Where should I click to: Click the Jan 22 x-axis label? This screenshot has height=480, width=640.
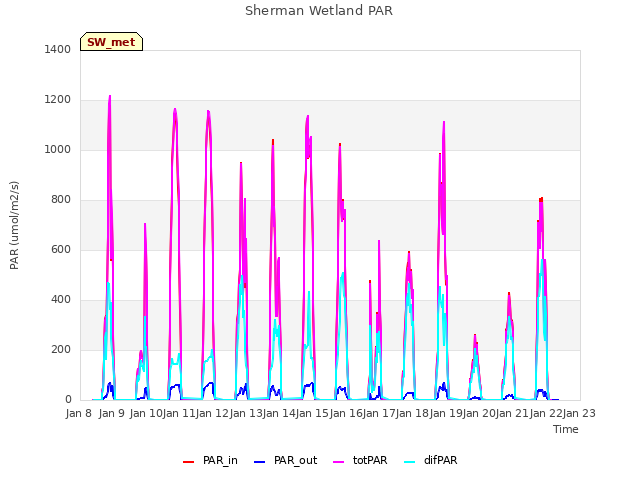546,413
